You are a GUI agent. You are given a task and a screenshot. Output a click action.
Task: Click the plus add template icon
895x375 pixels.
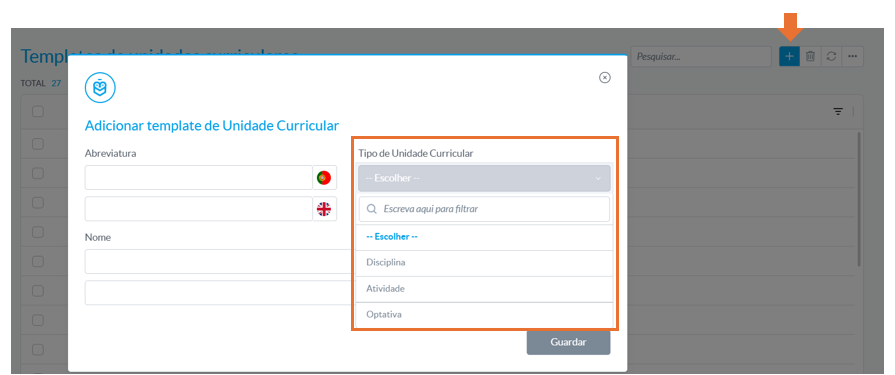(x=789, y=57)
